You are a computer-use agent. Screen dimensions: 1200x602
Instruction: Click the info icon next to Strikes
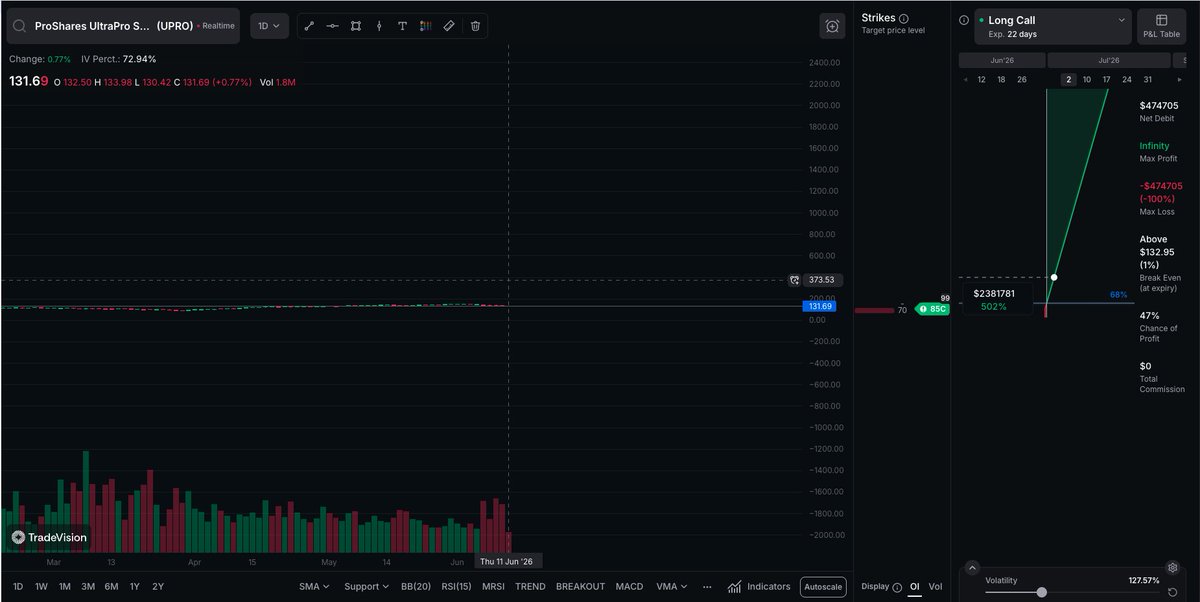click(x=904, y=19)
